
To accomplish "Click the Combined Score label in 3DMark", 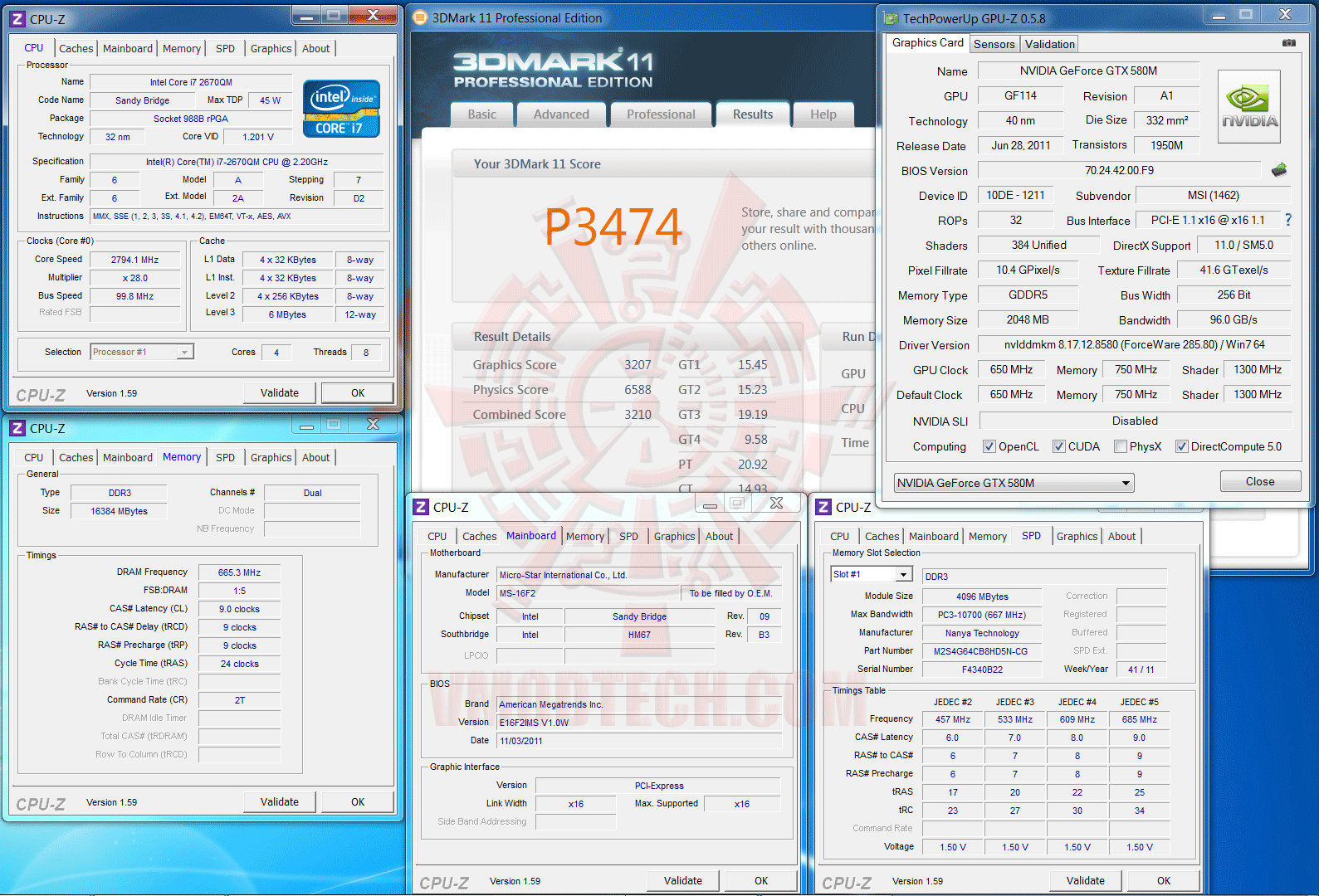I will [x=520, y=415].
